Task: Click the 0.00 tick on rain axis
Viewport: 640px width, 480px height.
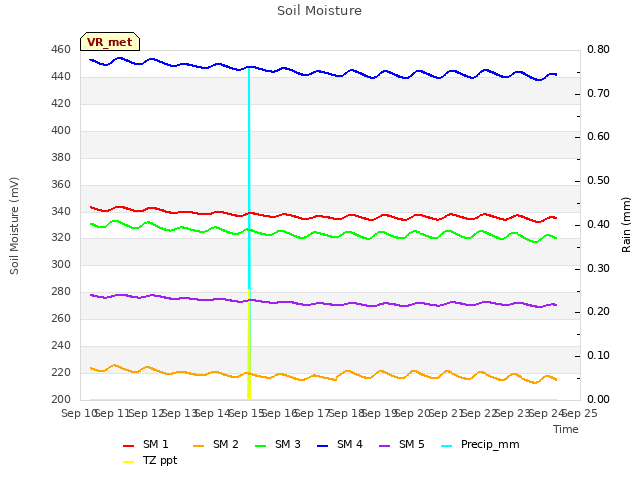Action: [598, 399]
